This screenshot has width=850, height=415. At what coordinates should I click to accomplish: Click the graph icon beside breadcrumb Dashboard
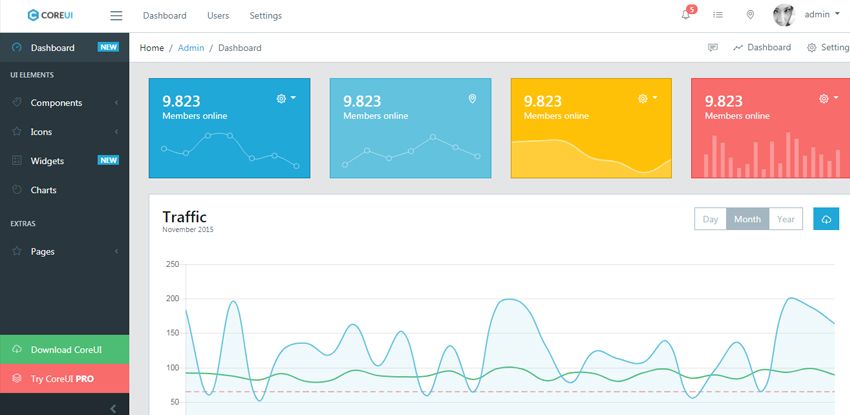click(x=738, y=48)
